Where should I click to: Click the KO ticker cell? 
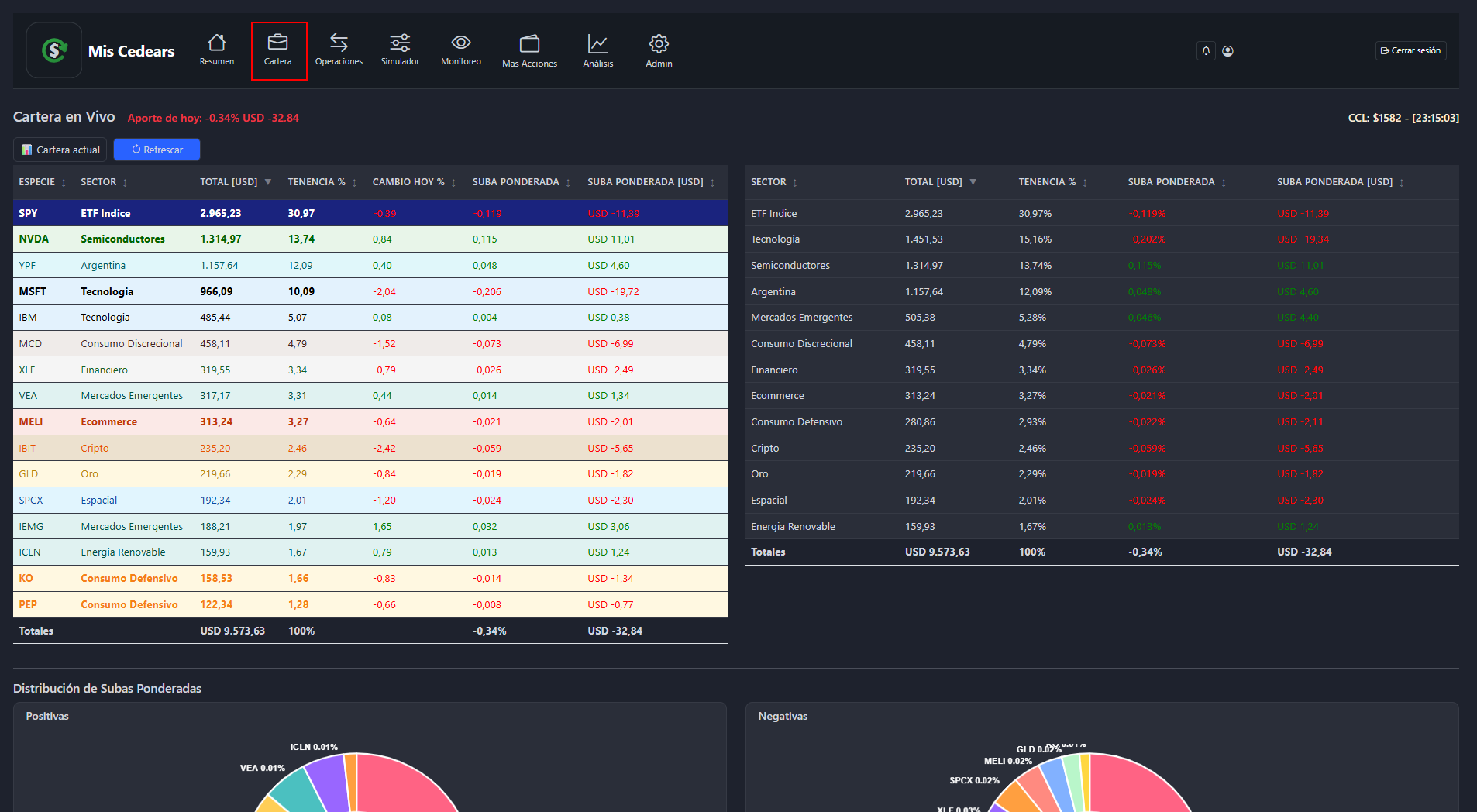tap(26, 578)
